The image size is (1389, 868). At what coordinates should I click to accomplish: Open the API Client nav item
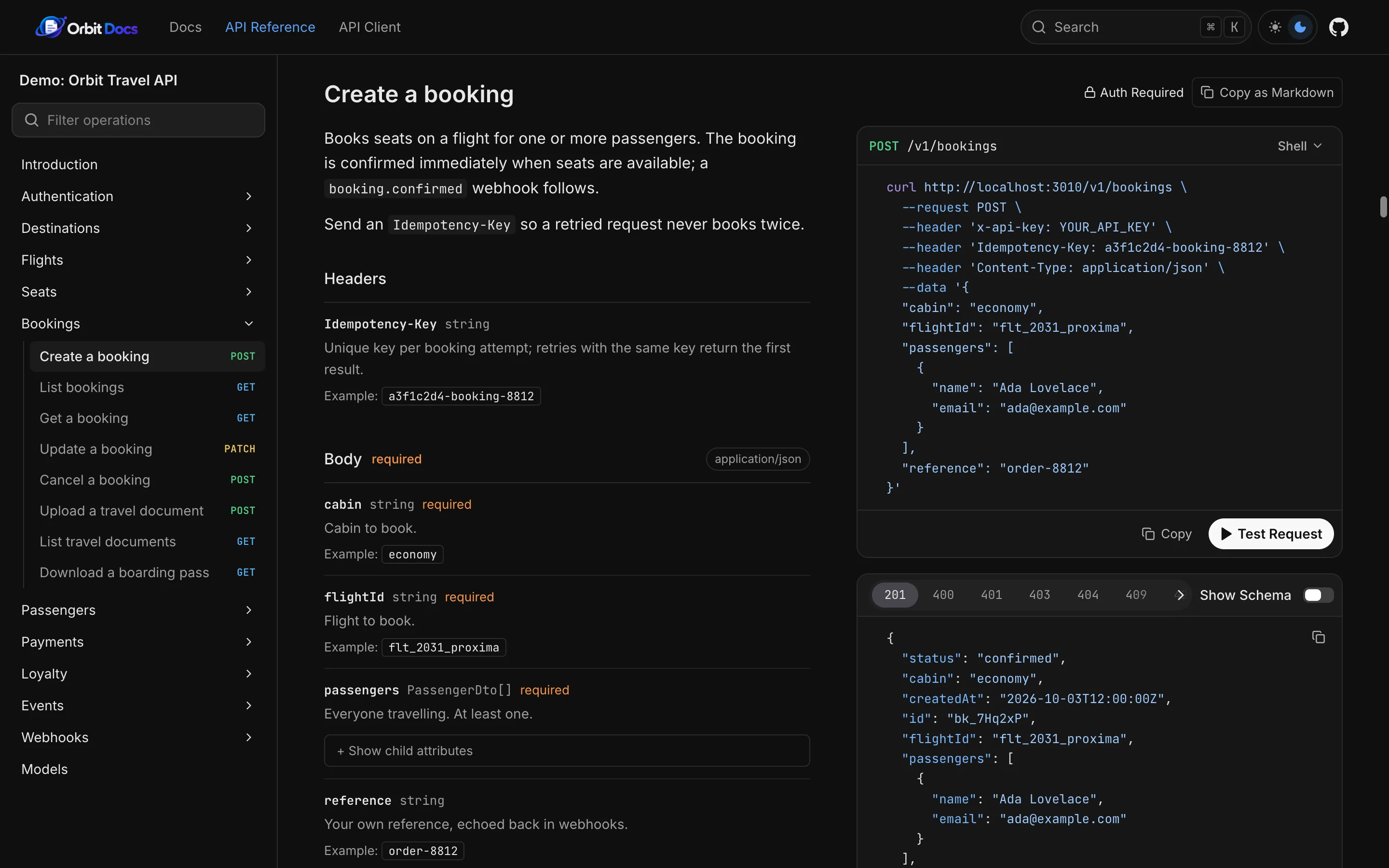[369, 27]
